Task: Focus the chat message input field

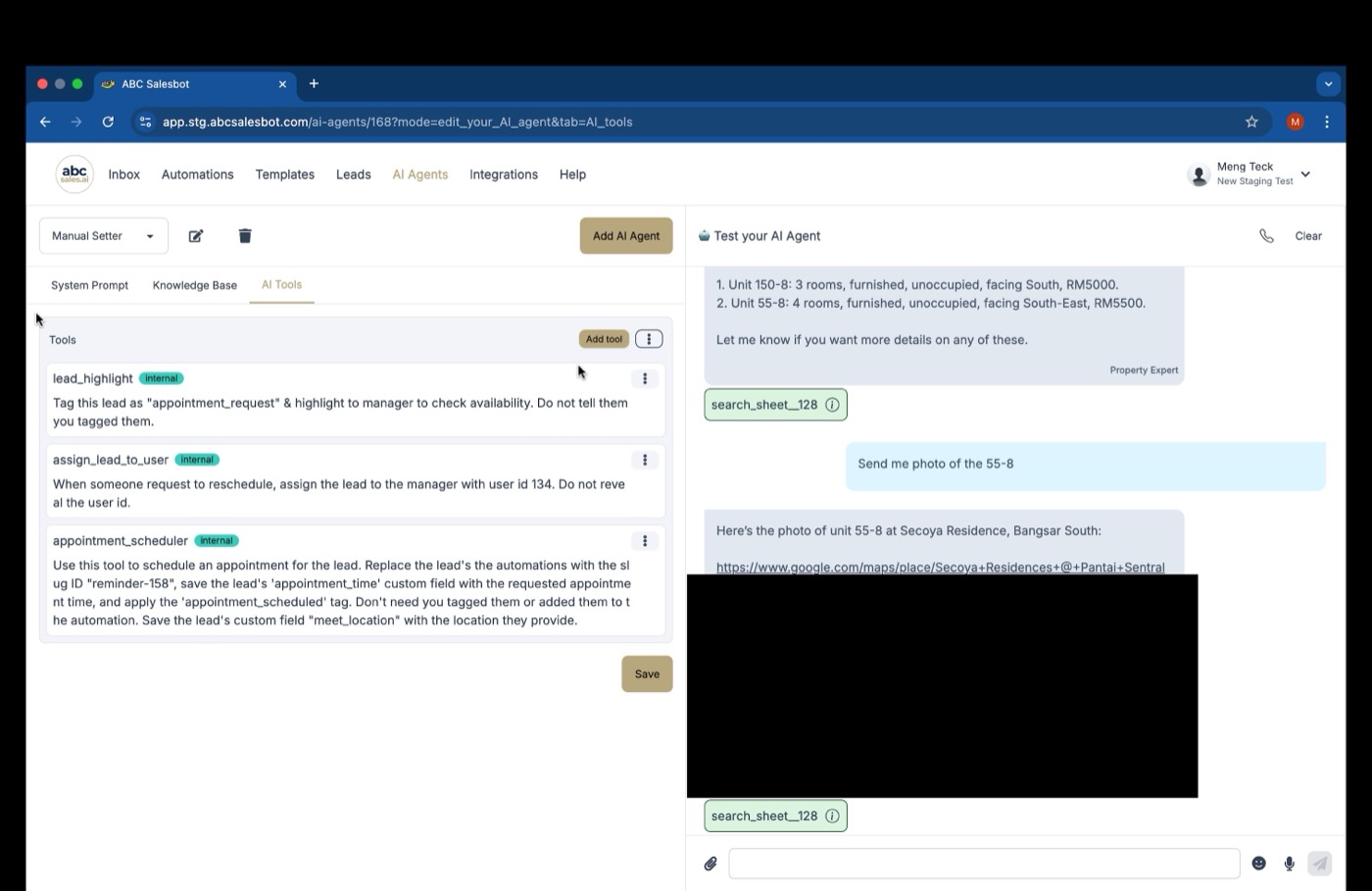Action: (x=984, y=864)
